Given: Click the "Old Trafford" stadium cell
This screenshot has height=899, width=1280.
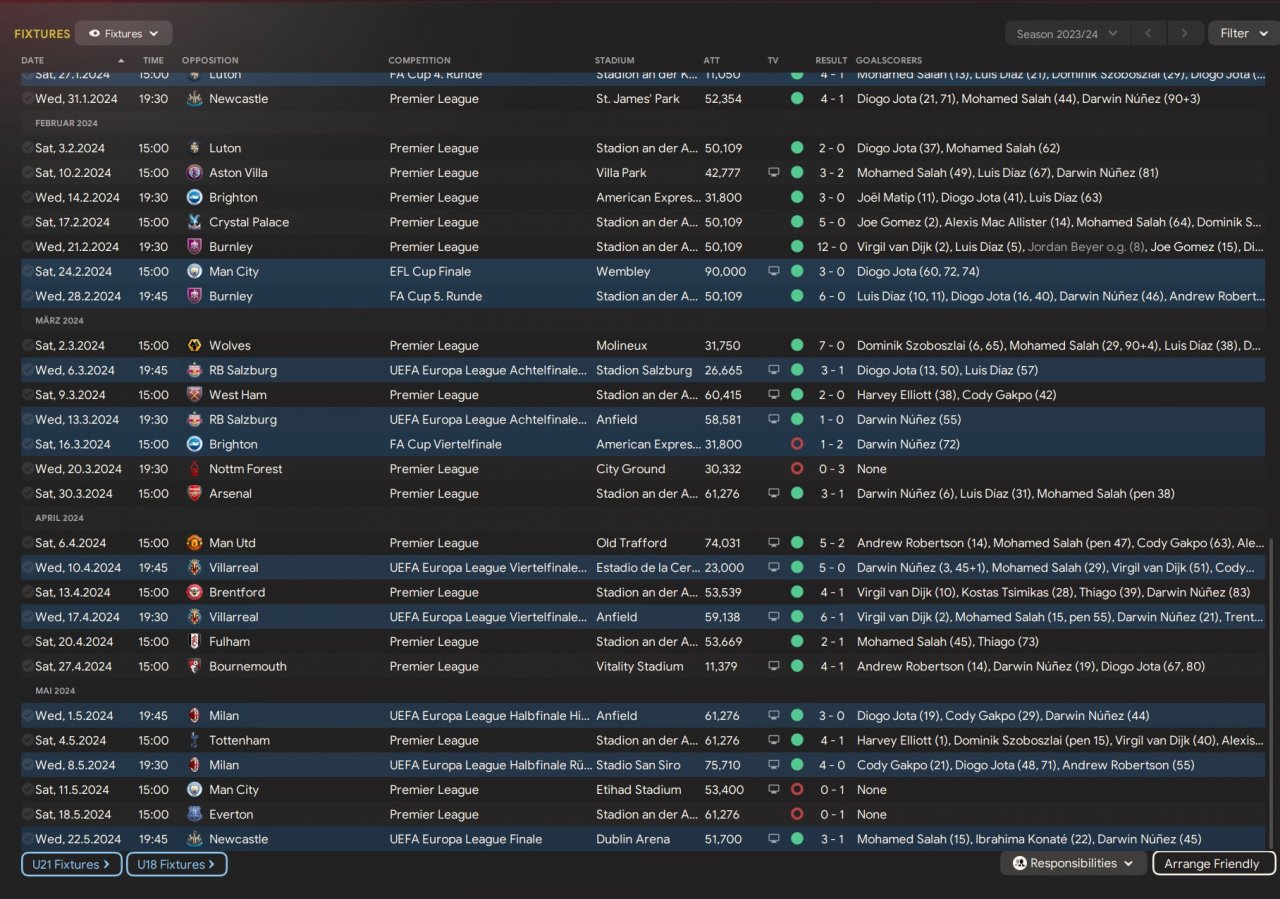Looking at the screenshot, I should click(x=631, y=543).
